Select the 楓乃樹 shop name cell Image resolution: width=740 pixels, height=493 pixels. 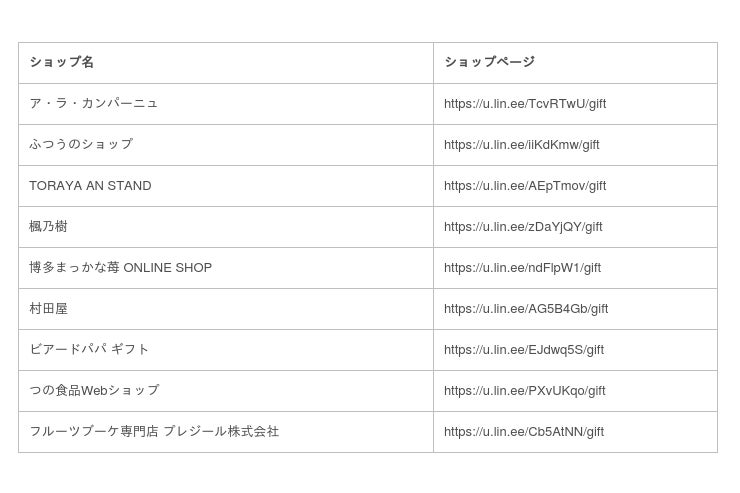(49, 227)
